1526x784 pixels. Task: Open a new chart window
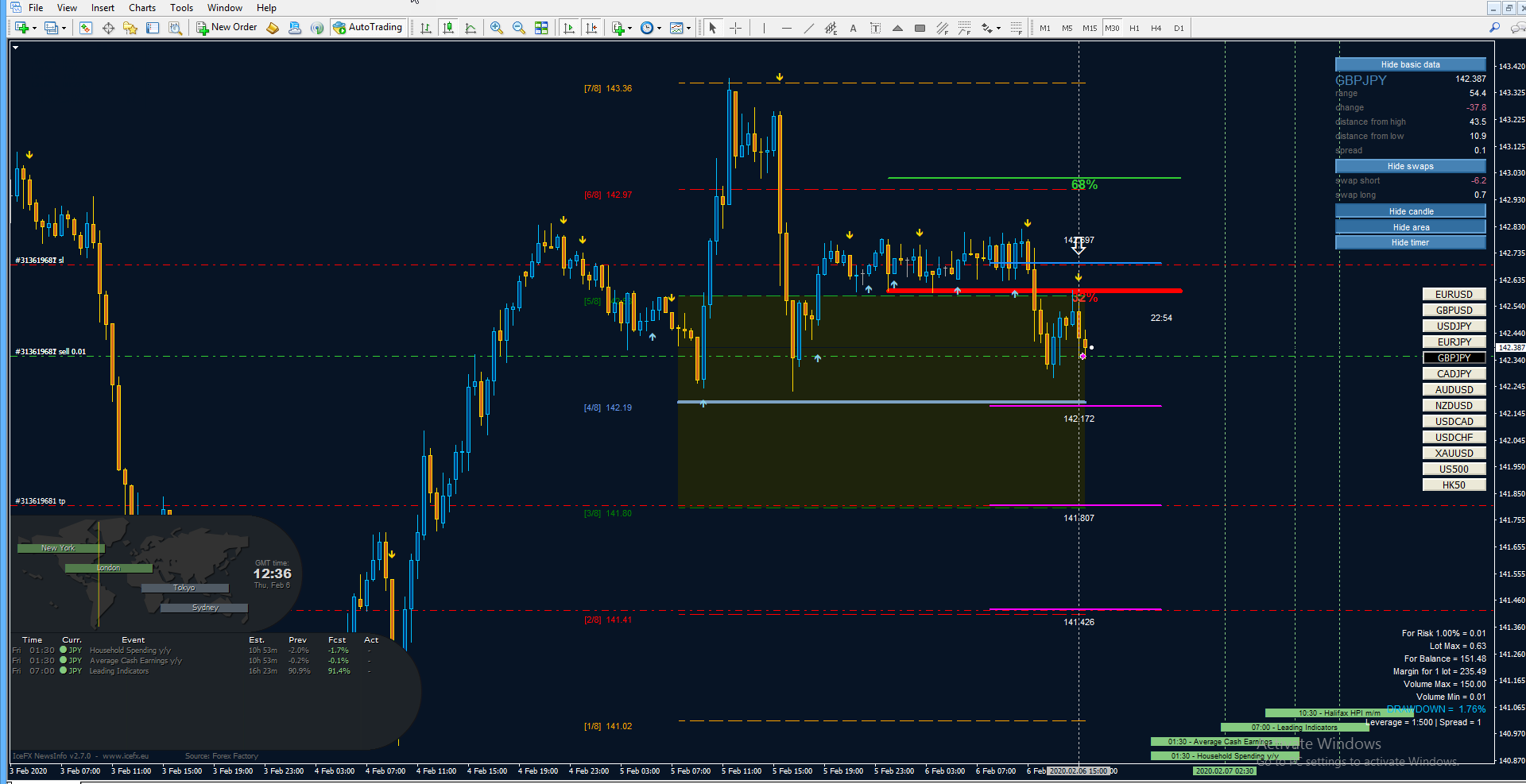[x=21, y=28]
